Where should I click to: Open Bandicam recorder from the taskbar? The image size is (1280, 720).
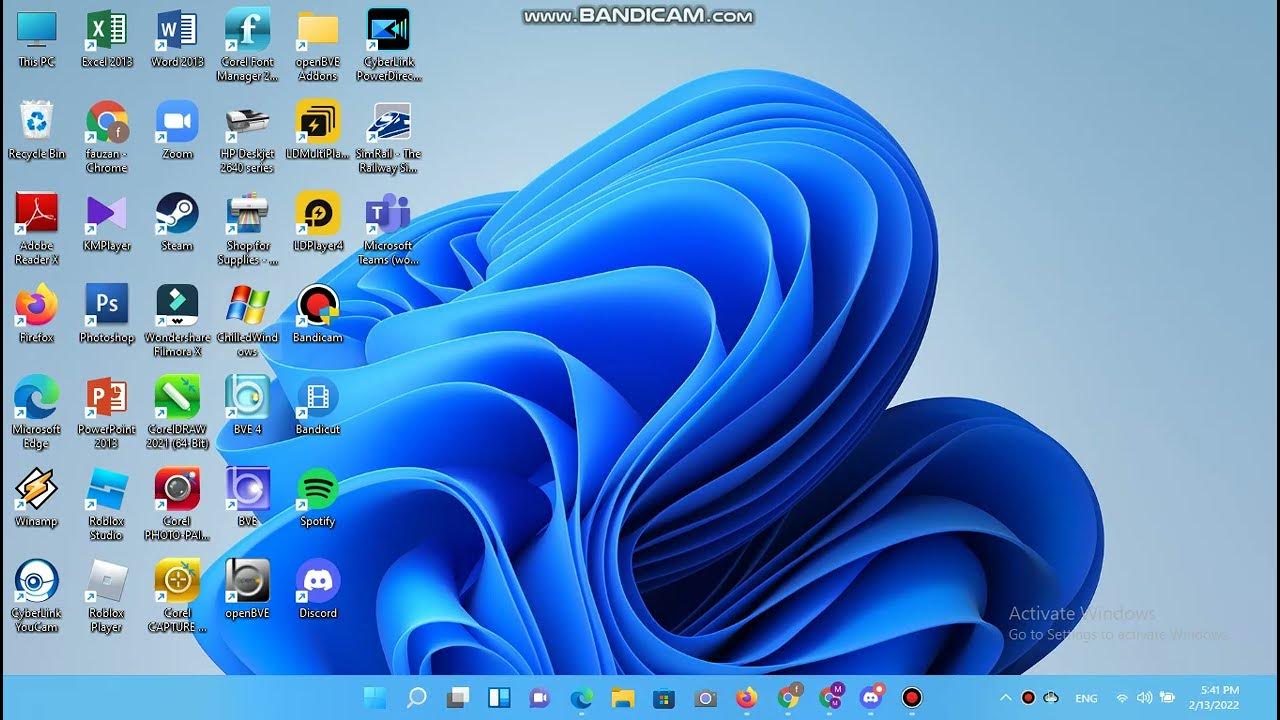tap(912, 697)
